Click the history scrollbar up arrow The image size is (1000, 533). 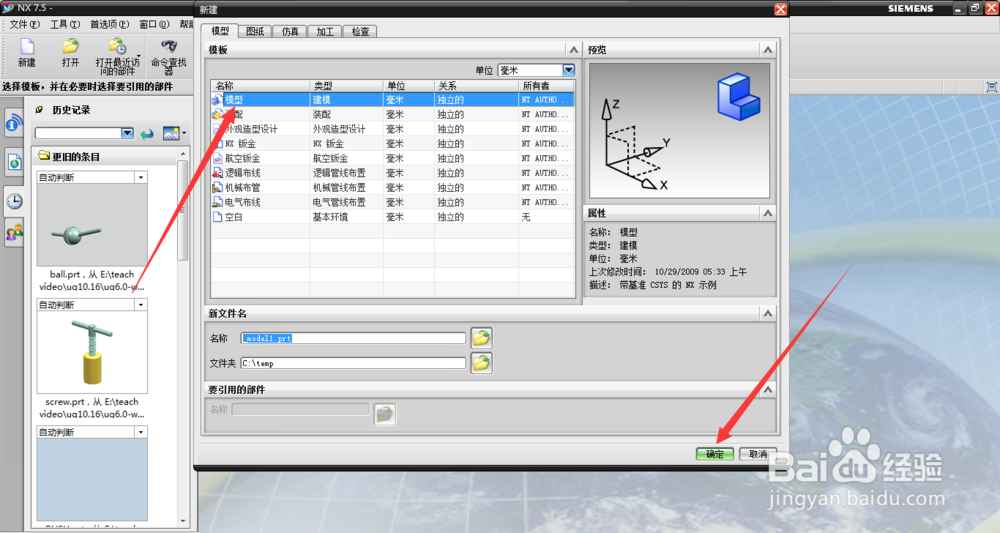pyautogui.click(x=183, y=154)
